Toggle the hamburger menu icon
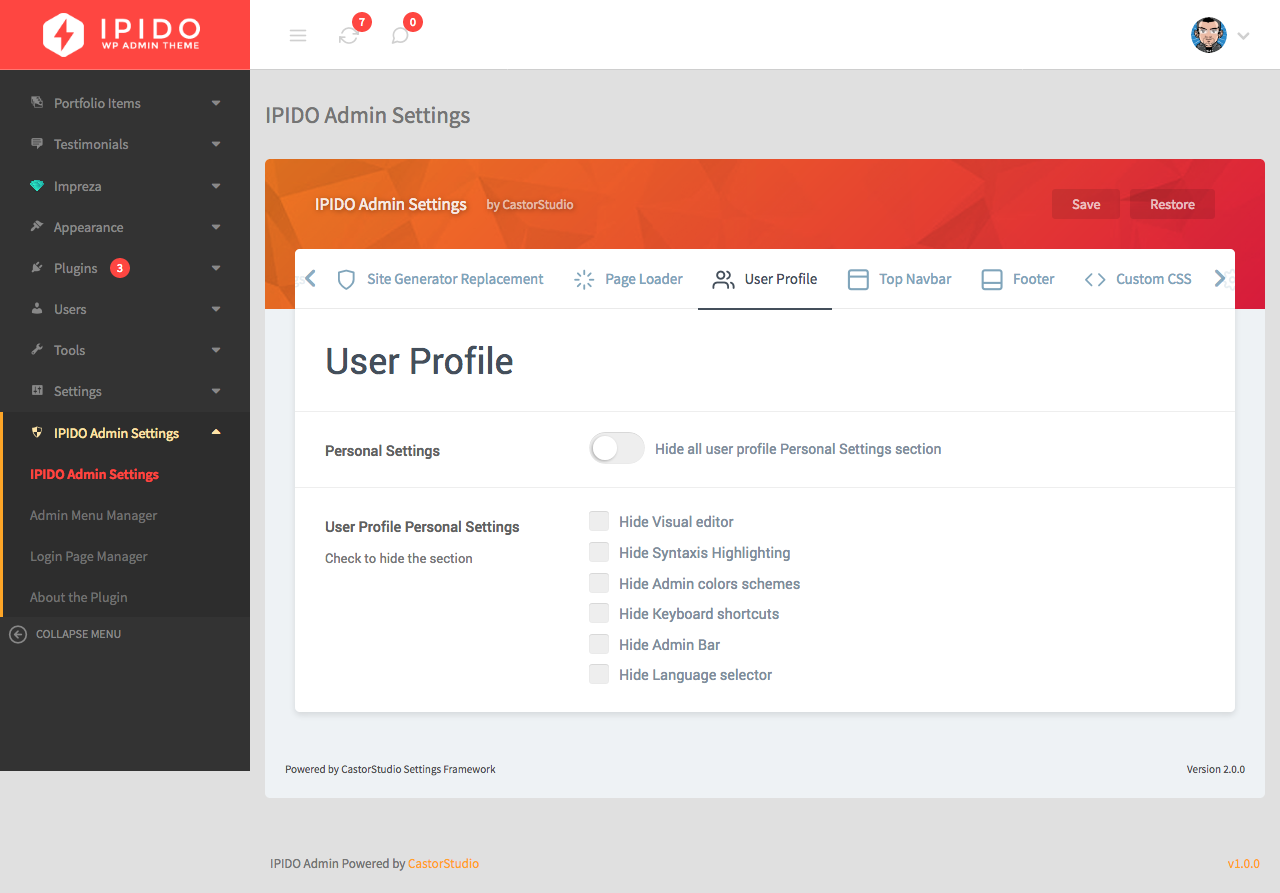 [x=298, y=36]
